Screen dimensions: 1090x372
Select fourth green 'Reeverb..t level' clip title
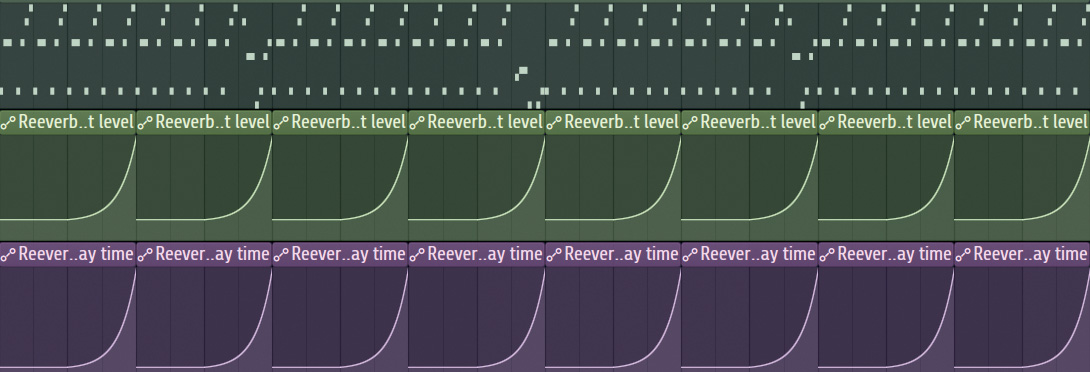pos(485,122)
